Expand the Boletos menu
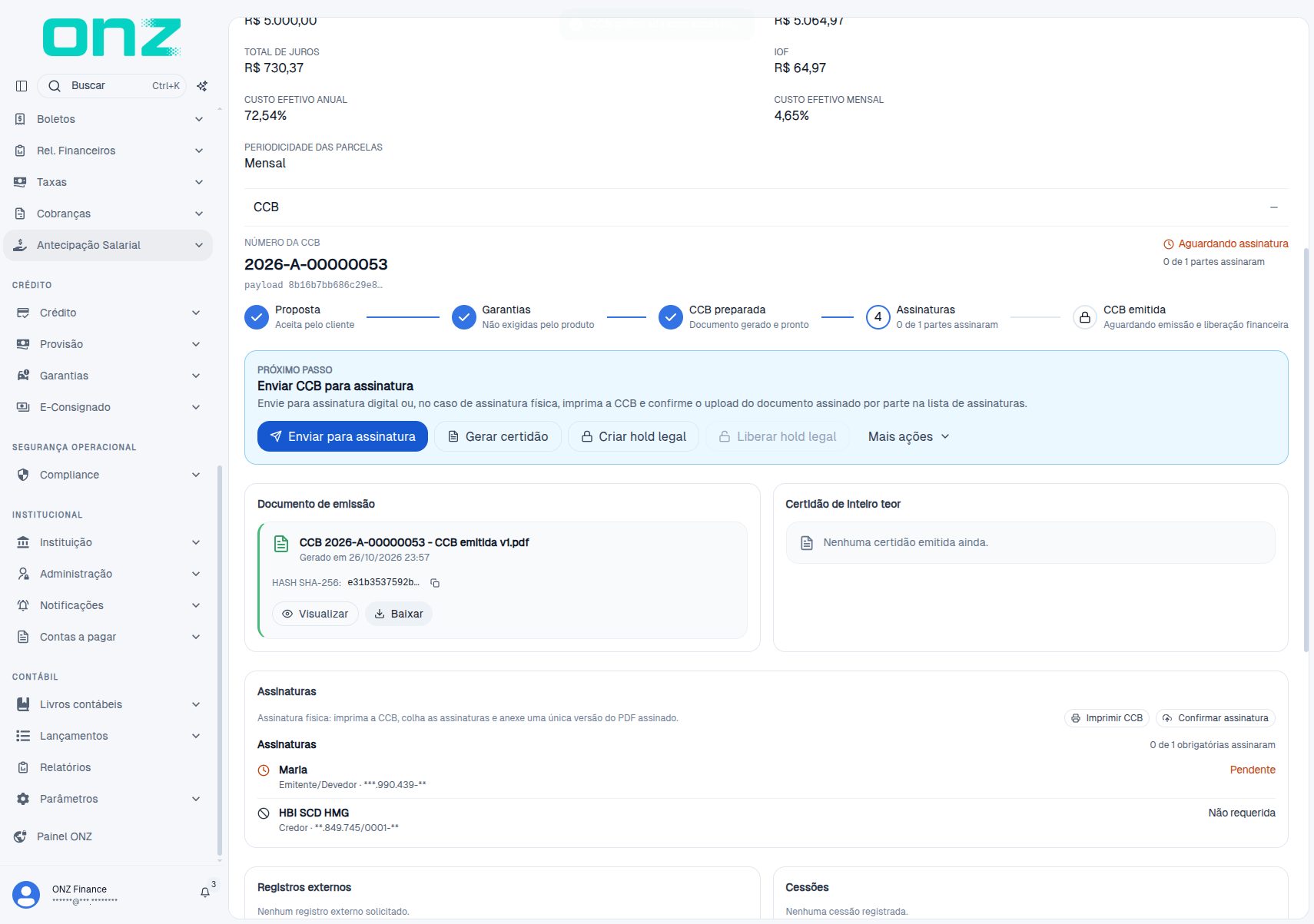1314x924 pixels. pos(108,119)
